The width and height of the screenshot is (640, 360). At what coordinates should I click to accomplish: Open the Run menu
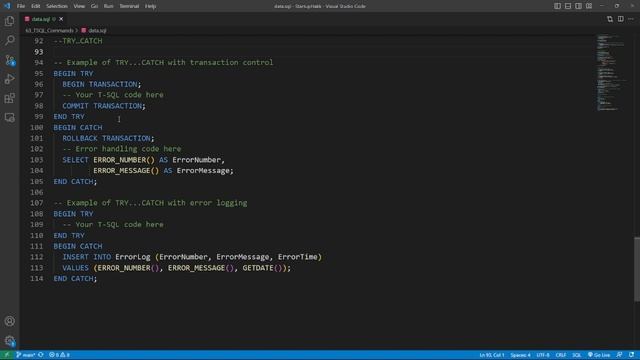click(108, 6)
